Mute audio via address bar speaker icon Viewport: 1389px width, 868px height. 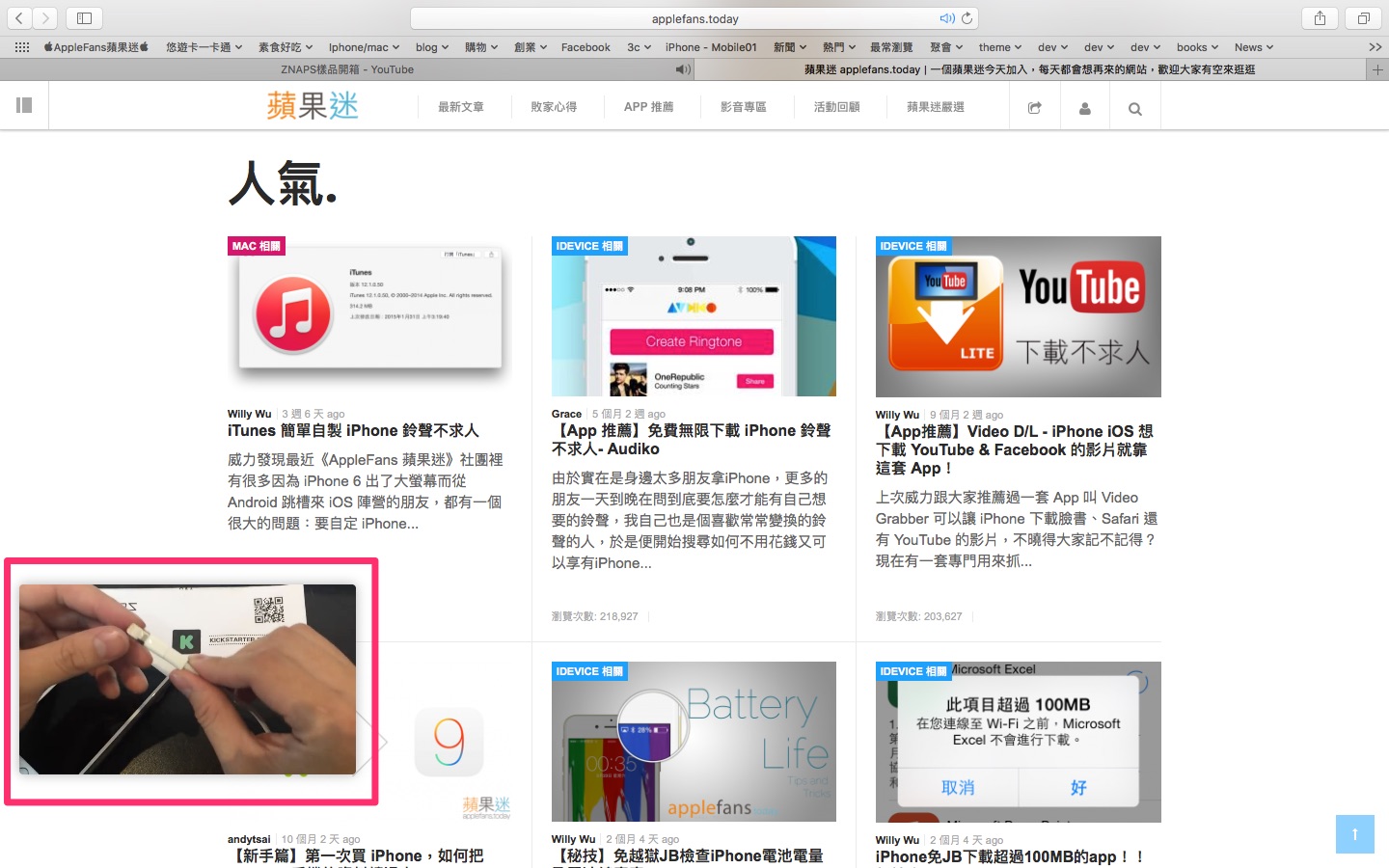[x=947, y=18]
